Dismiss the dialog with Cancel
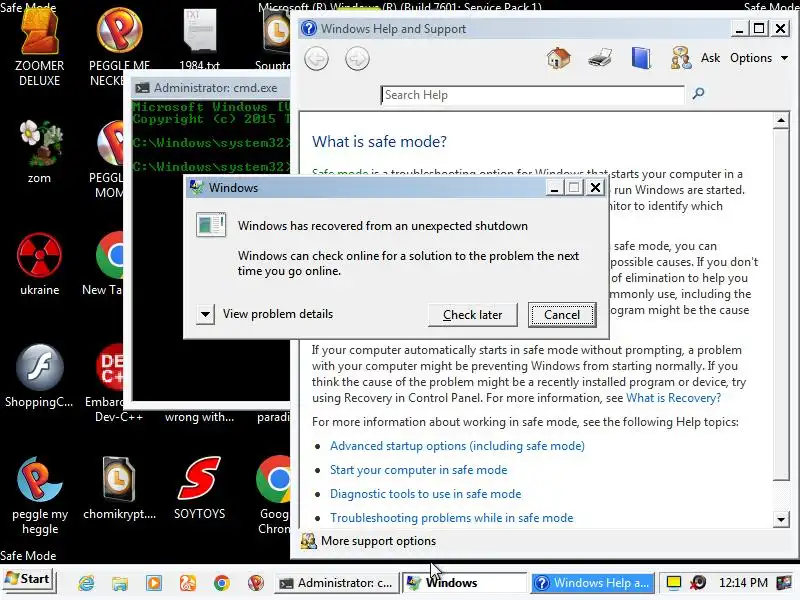This screenshot has width=800, height=600. point(562,315)
